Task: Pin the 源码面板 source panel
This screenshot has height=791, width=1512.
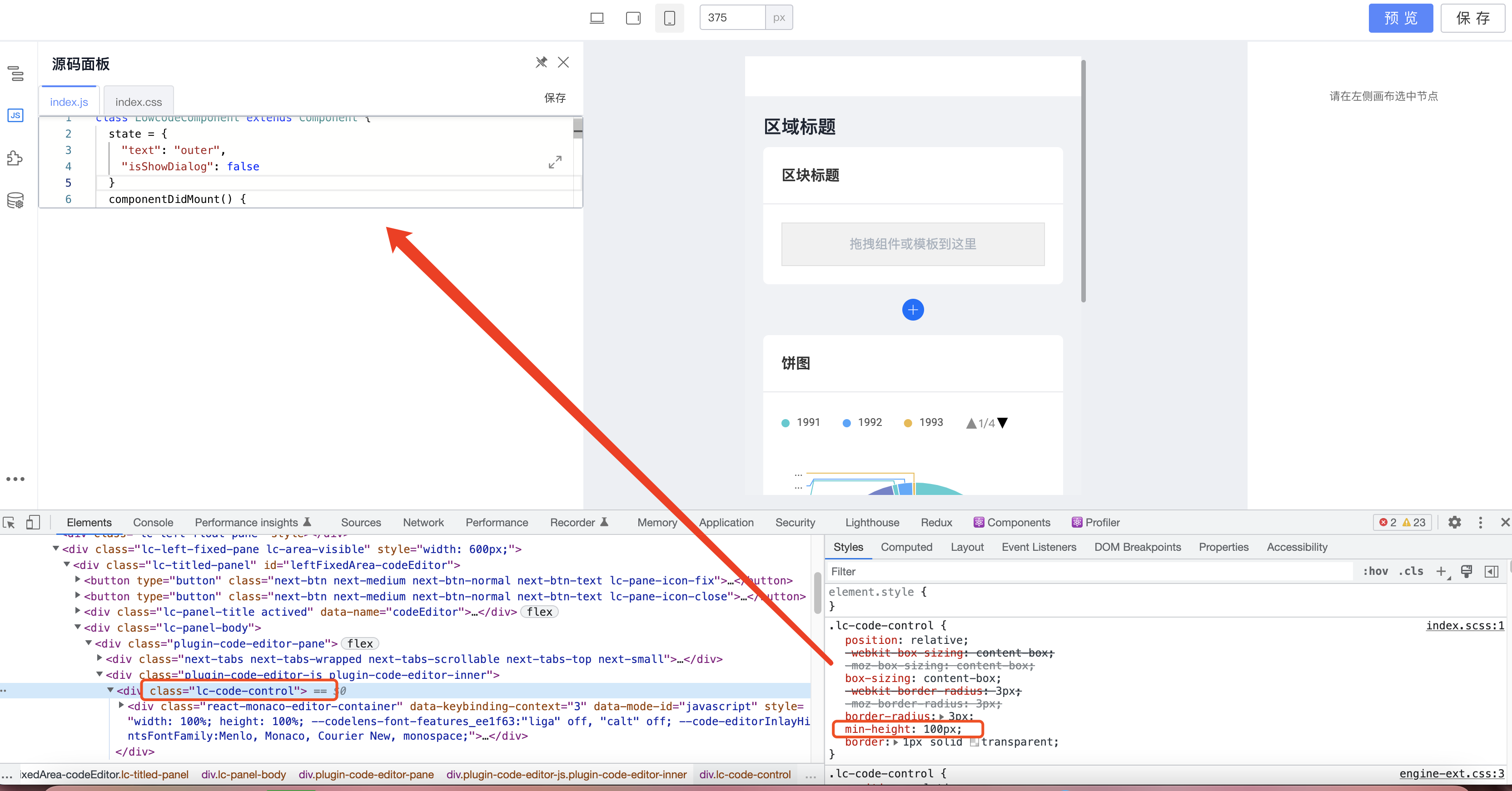Action: pos(541,62)
